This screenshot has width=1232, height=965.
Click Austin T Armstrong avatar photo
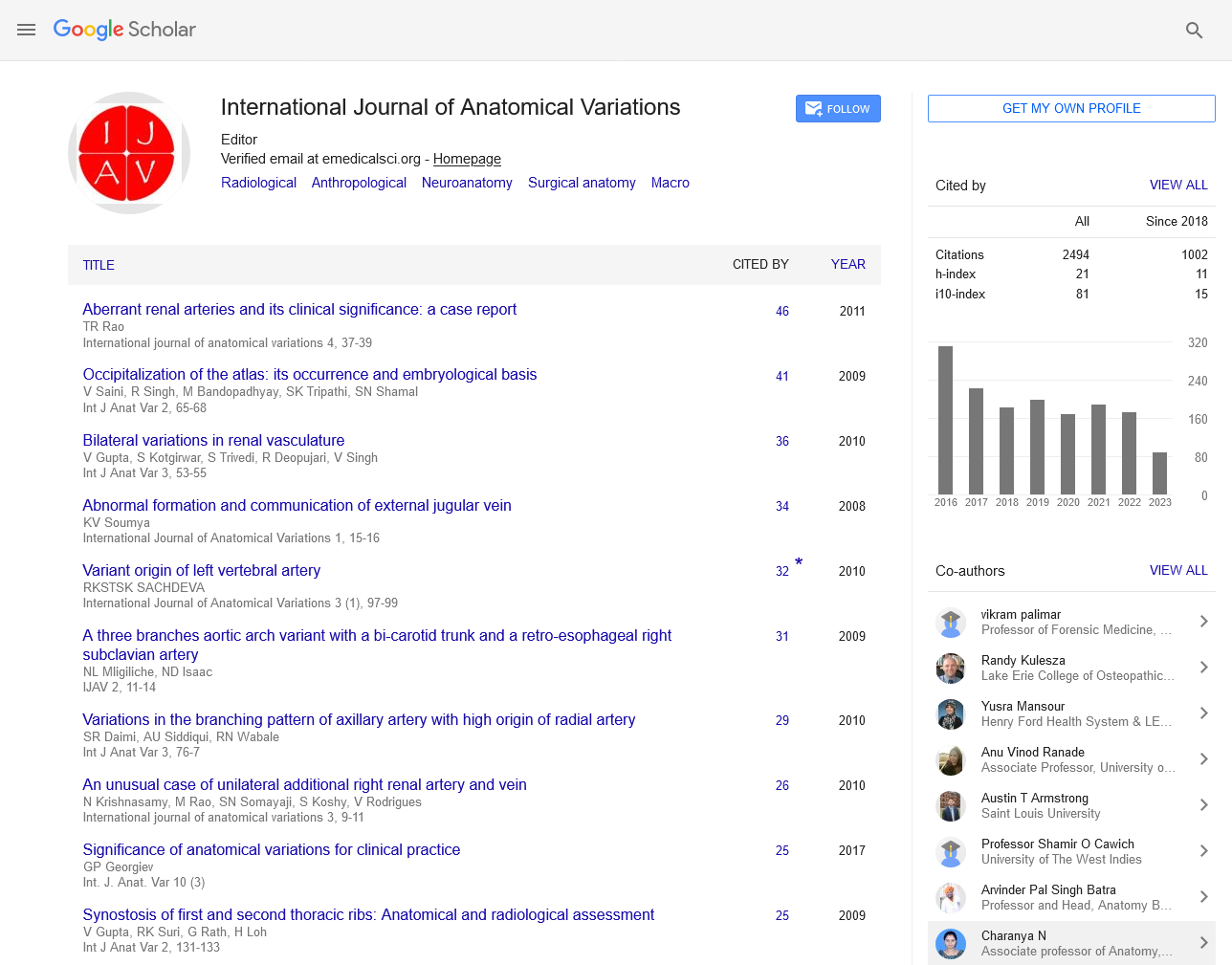click(951, 806)
